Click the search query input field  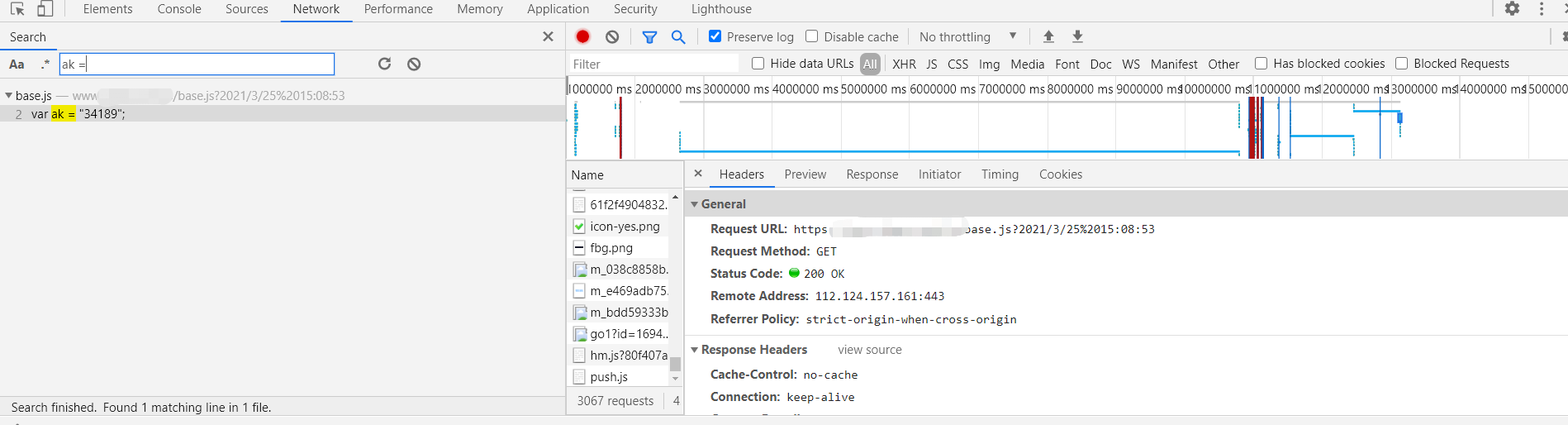[197, 64]
